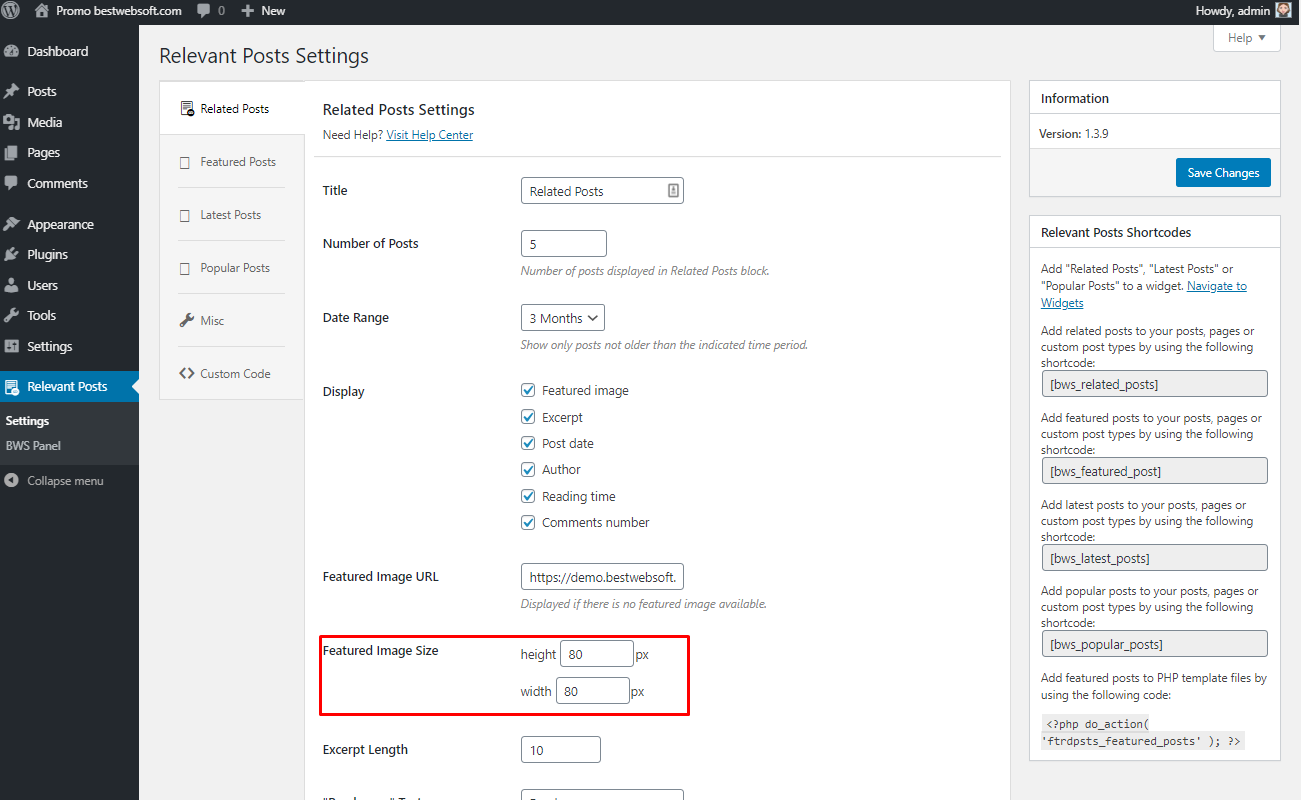Click the Pages icon in sidebar
Screen dimensions: 1301x800
click(12, 153)
